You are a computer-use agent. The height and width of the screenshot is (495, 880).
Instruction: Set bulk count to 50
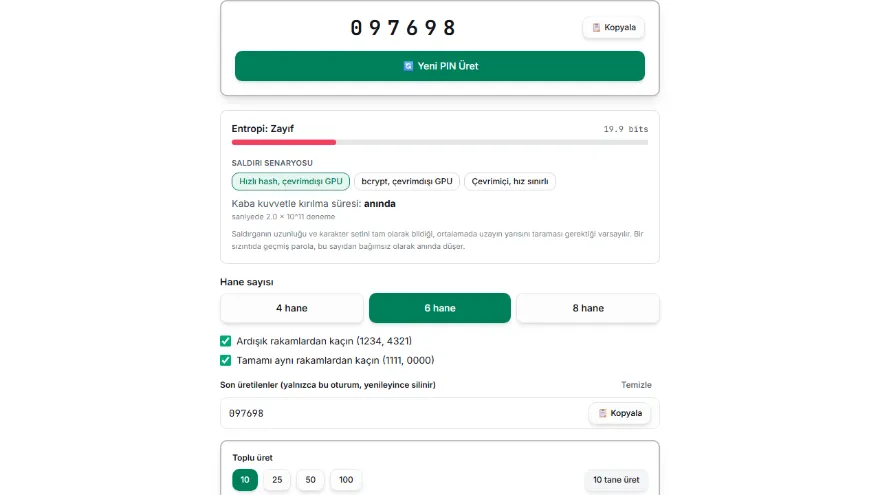click(310, 480)
